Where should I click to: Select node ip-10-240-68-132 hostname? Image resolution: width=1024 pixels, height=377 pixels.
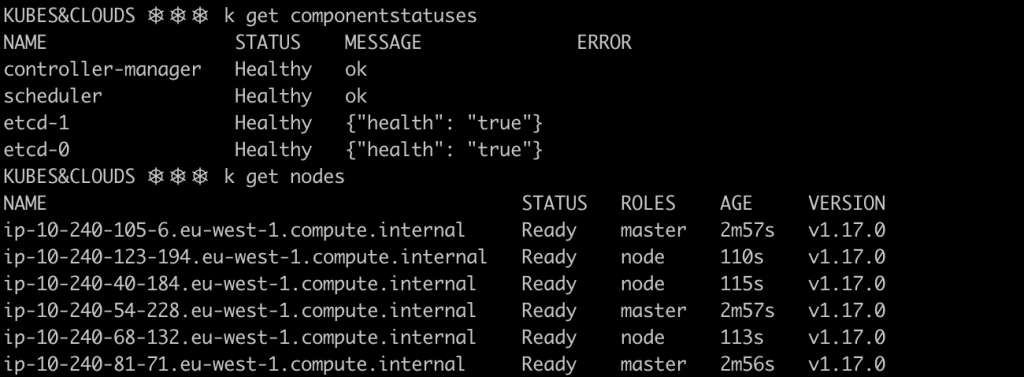[x=240, y=338]
